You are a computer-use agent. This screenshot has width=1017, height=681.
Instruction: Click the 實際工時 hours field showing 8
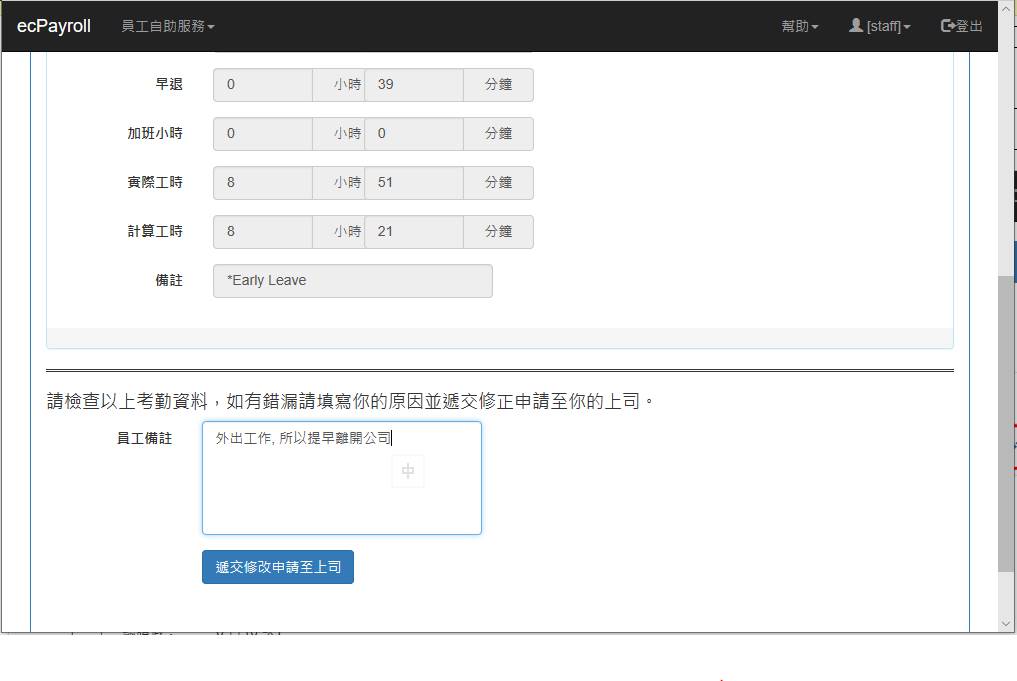point(263,183)
